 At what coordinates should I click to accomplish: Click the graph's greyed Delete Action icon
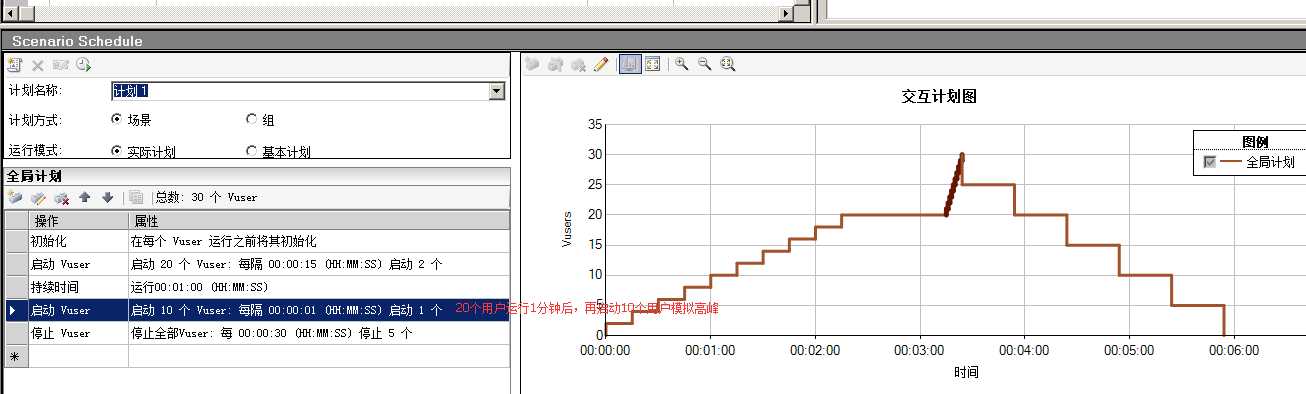tap(578, 64)
